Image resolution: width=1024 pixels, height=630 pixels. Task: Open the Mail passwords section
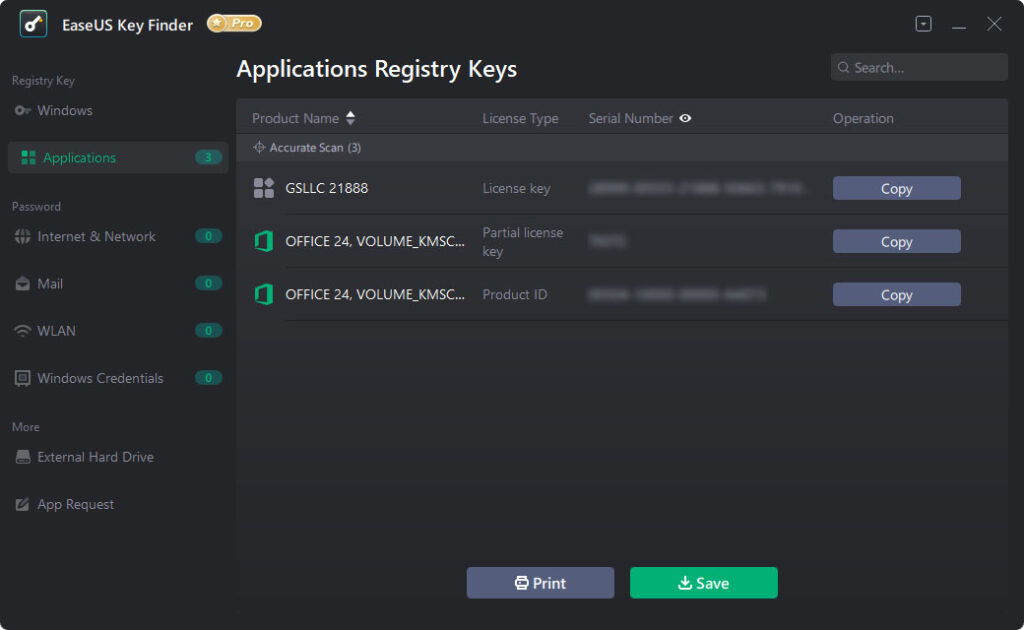point(50,283)
